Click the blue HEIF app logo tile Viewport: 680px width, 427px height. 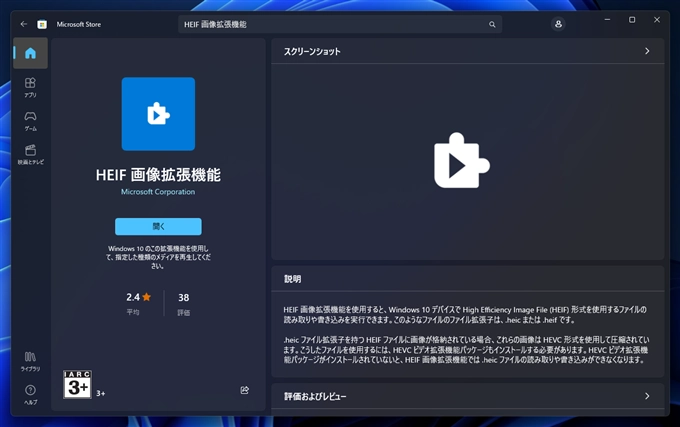158,114
